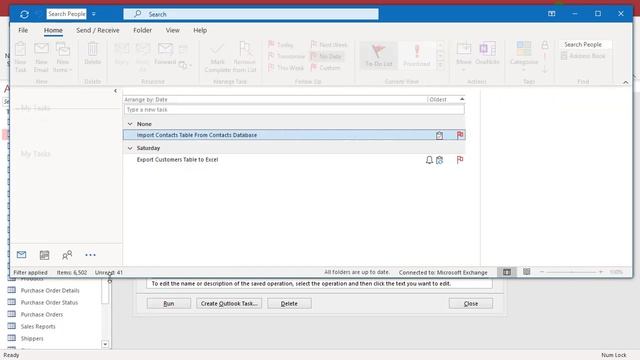
Task: Click the Send/Receive sync icon in title bar
Action: [x=24, y=14]
